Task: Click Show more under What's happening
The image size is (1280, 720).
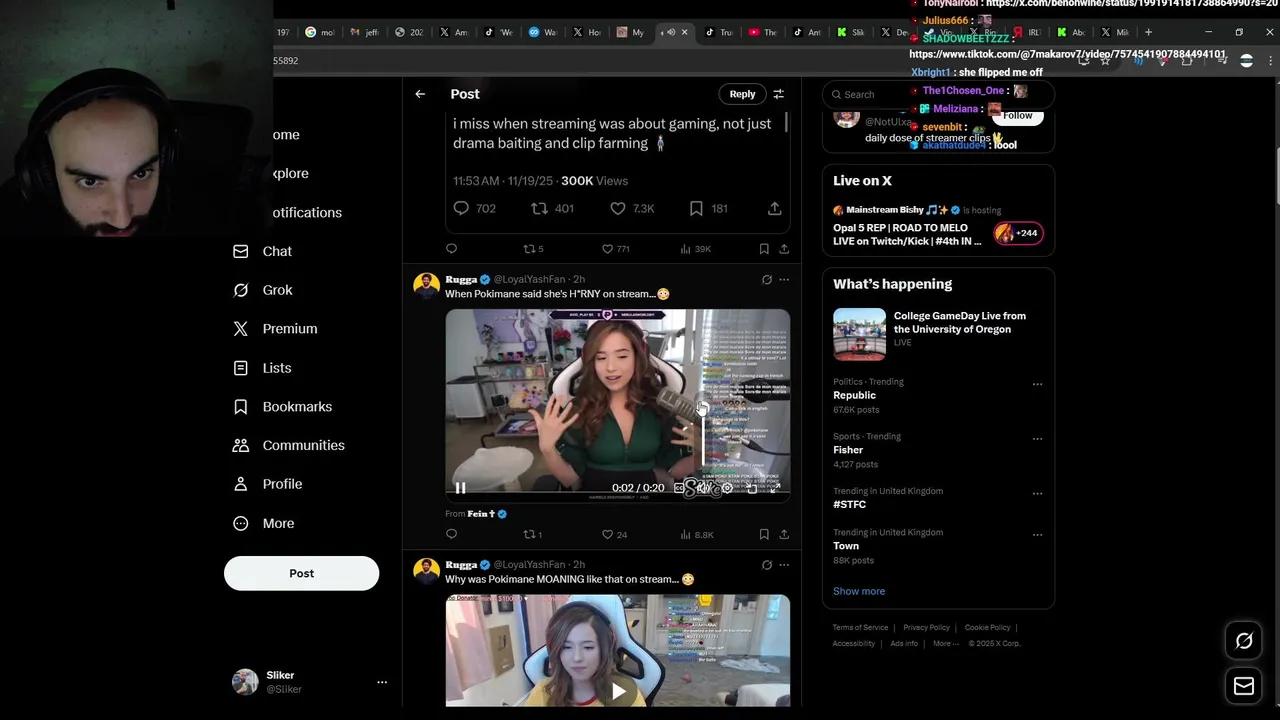Action: (859, 591)
